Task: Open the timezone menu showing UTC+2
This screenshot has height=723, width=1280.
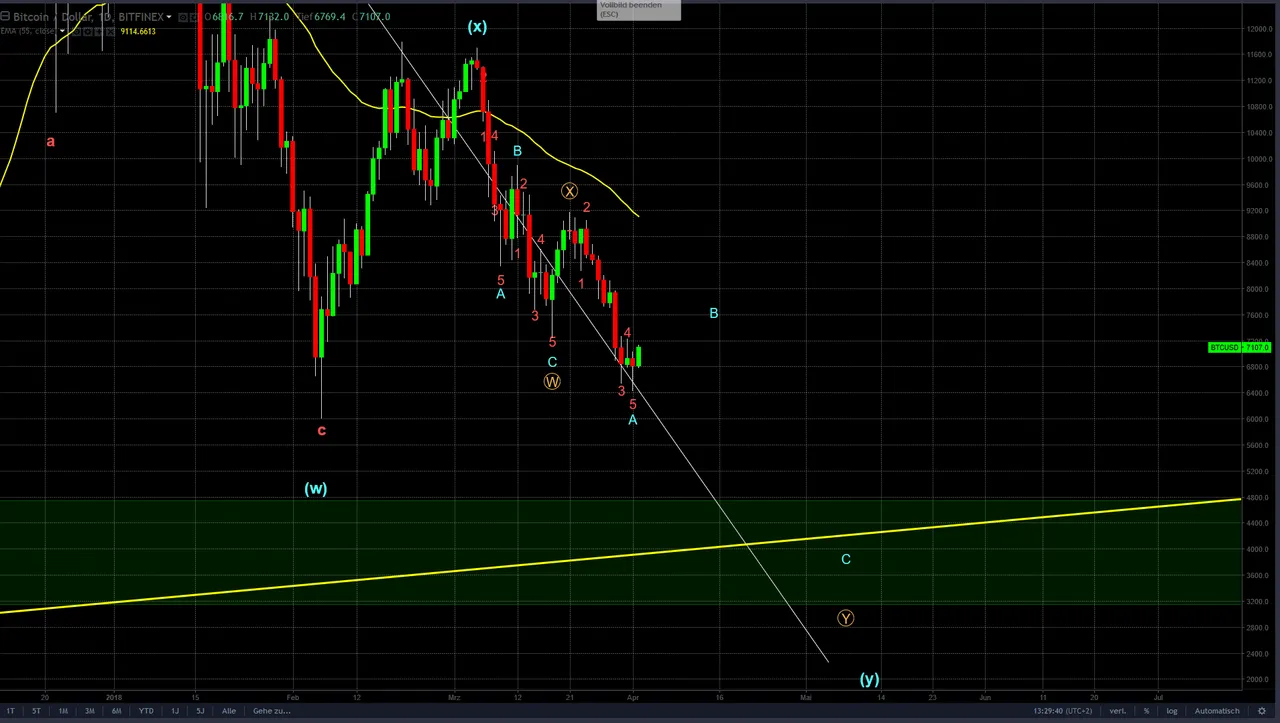Action: pyautogui.click(x=1063, y=711)
